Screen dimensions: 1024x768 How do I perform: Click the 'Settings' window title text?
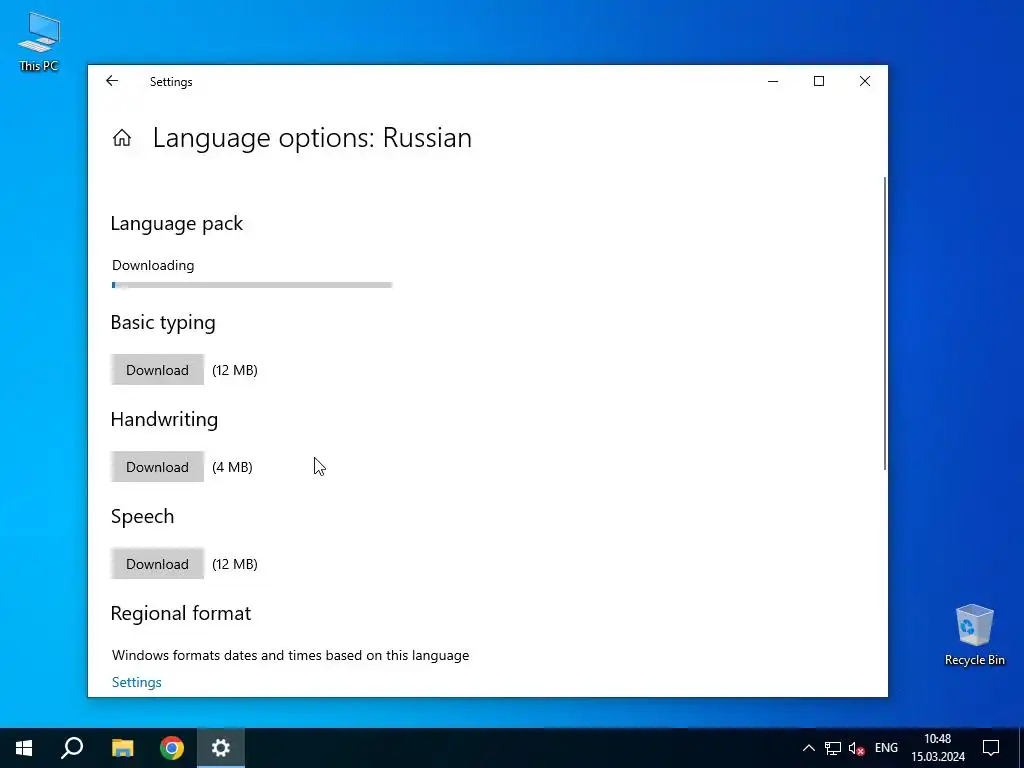[x=171, y=82]
